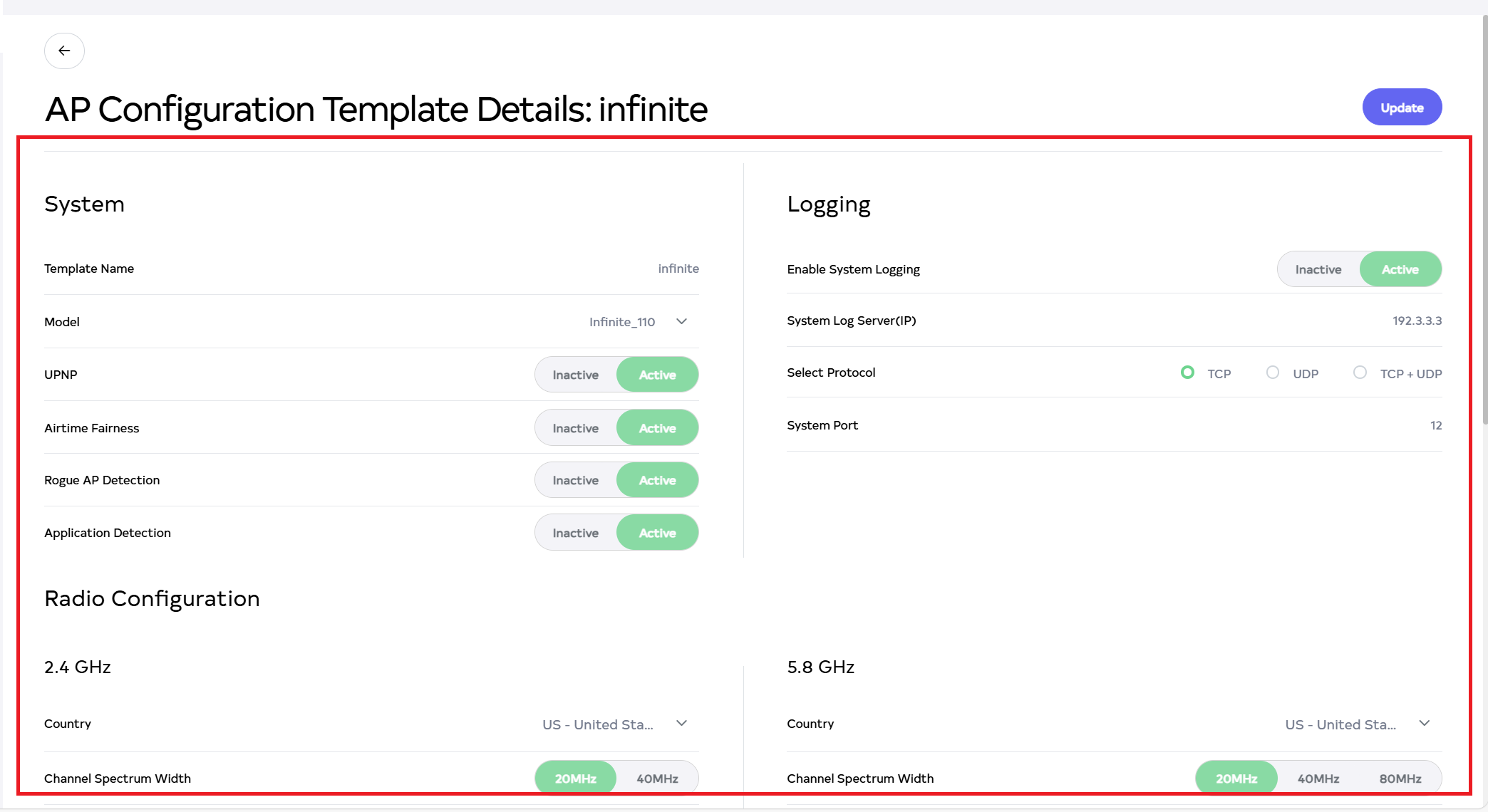This screenshot has height=812, width=1488.
Task: Set Rogue AP Detection to Inactive
Action: click(x=575, y=480)
